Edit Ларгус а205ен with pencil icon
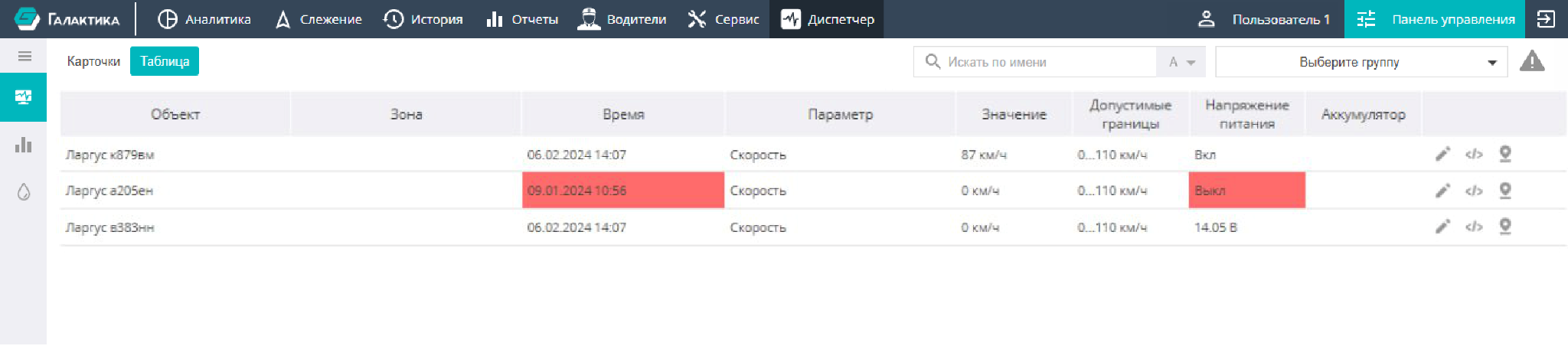Image resolution: width=1568 pixels, height=346 pixels. 1442,191
